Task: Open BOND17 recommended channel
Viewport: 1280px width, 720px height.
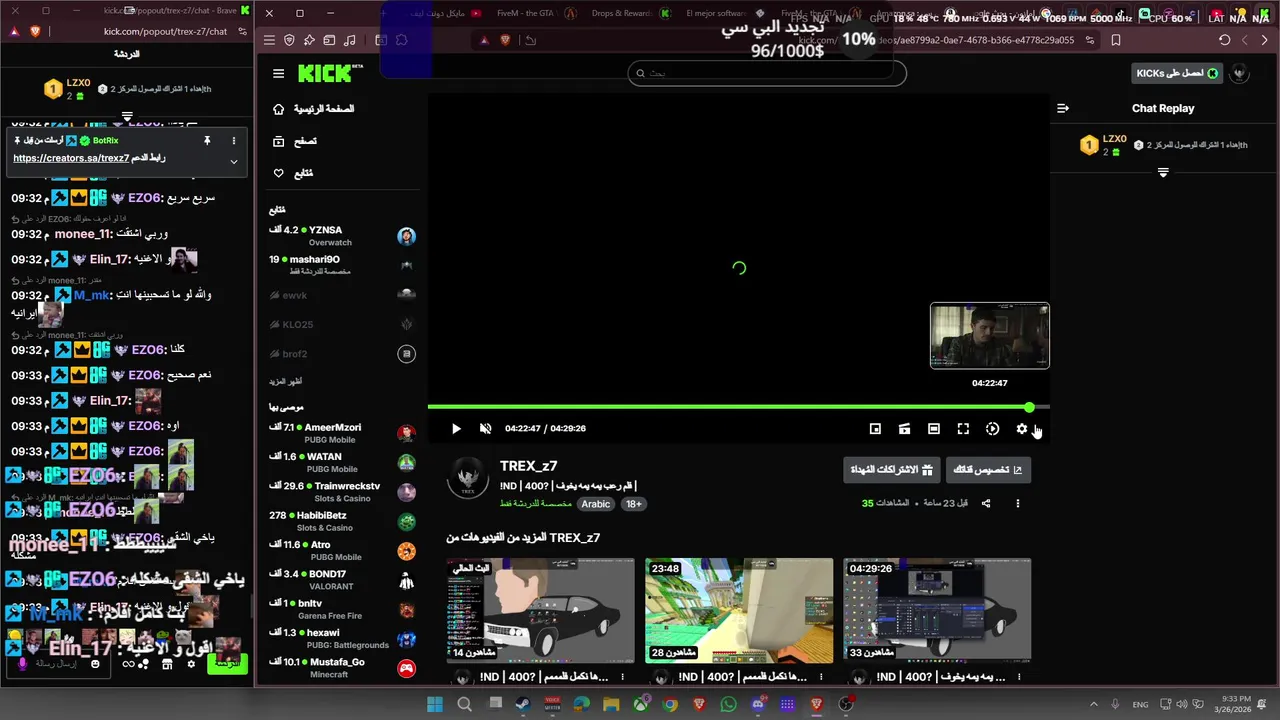Action: click(x=342, y=580)
